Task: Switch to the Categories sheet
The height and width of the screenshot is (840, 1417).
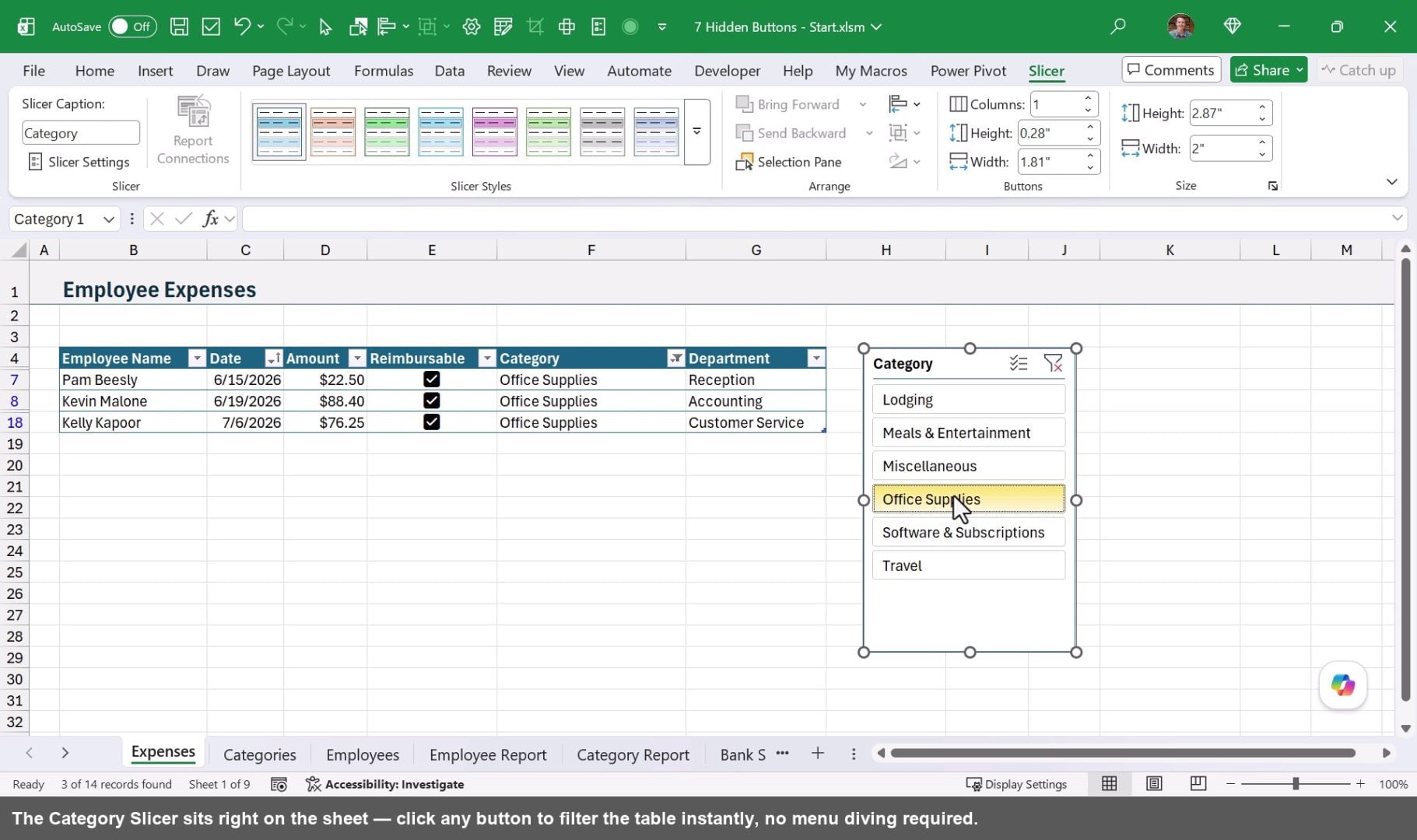Action: click(x=260, y=754)
